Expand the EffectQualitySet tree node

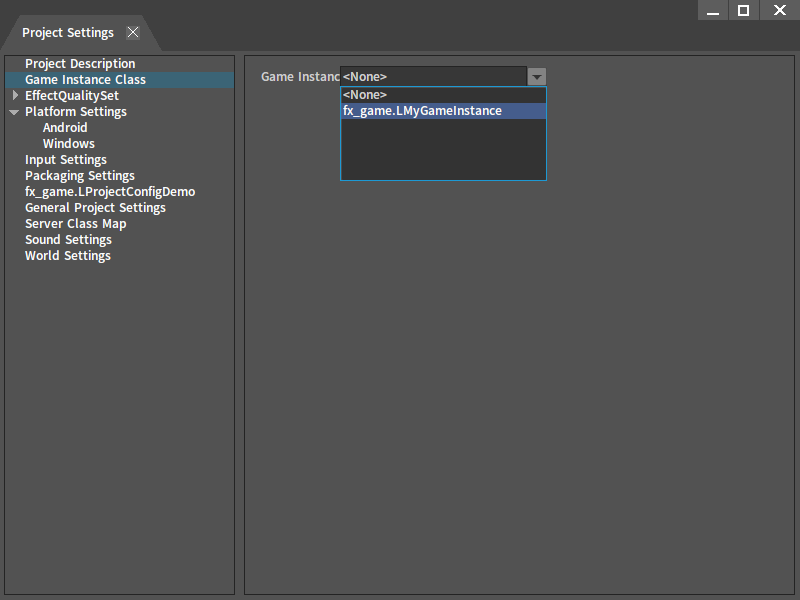(15, 96)
